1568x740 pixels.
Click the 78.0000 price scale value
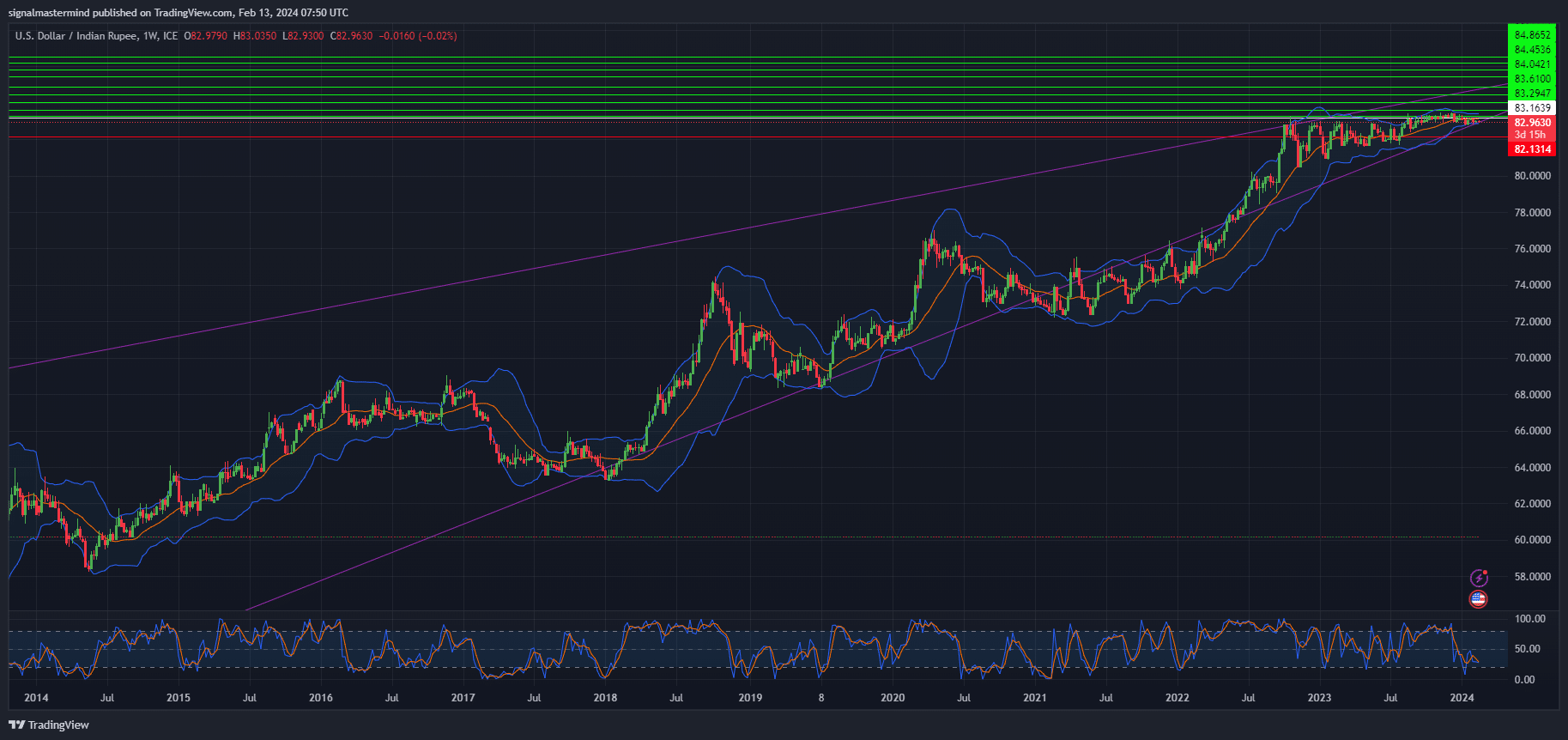1532,213
